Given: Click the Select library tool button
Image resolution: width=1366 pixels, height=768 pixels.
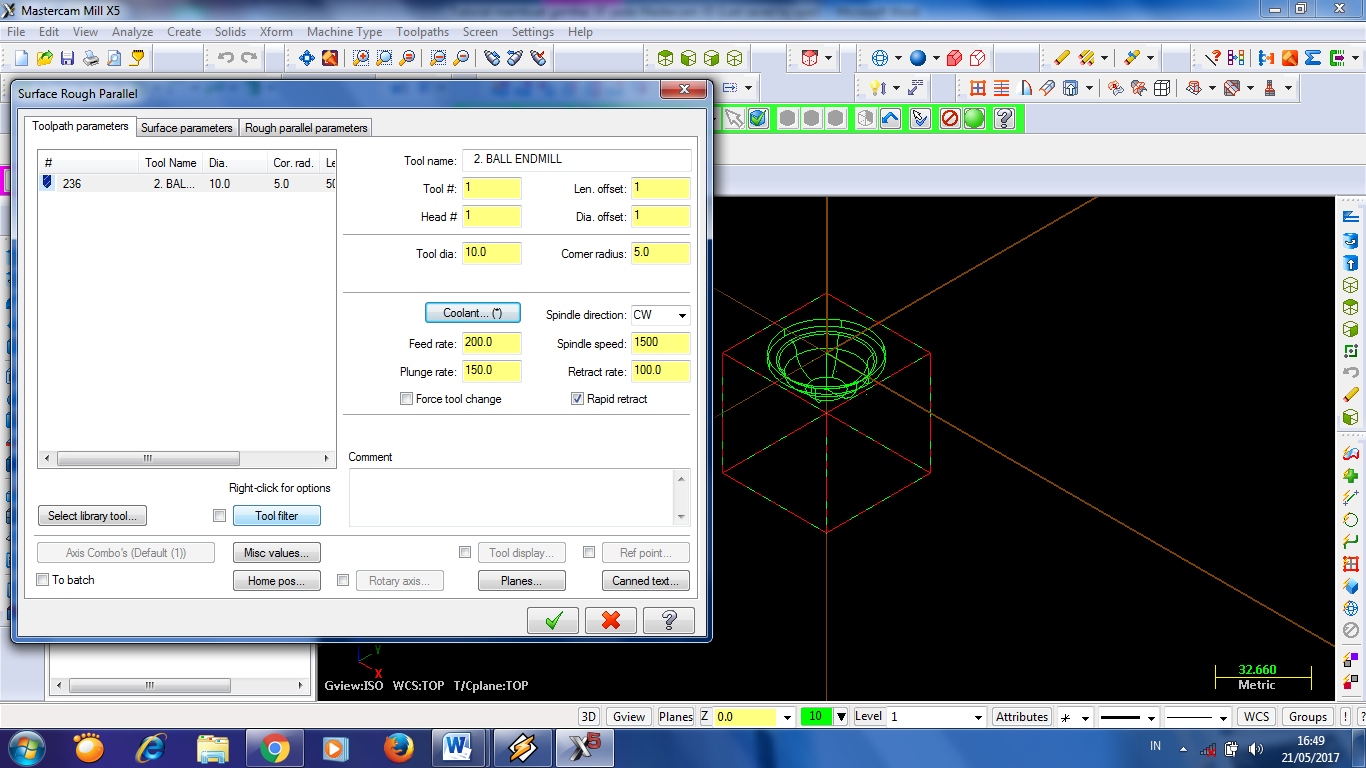Looking at the screenshot, I should point(93,516).
